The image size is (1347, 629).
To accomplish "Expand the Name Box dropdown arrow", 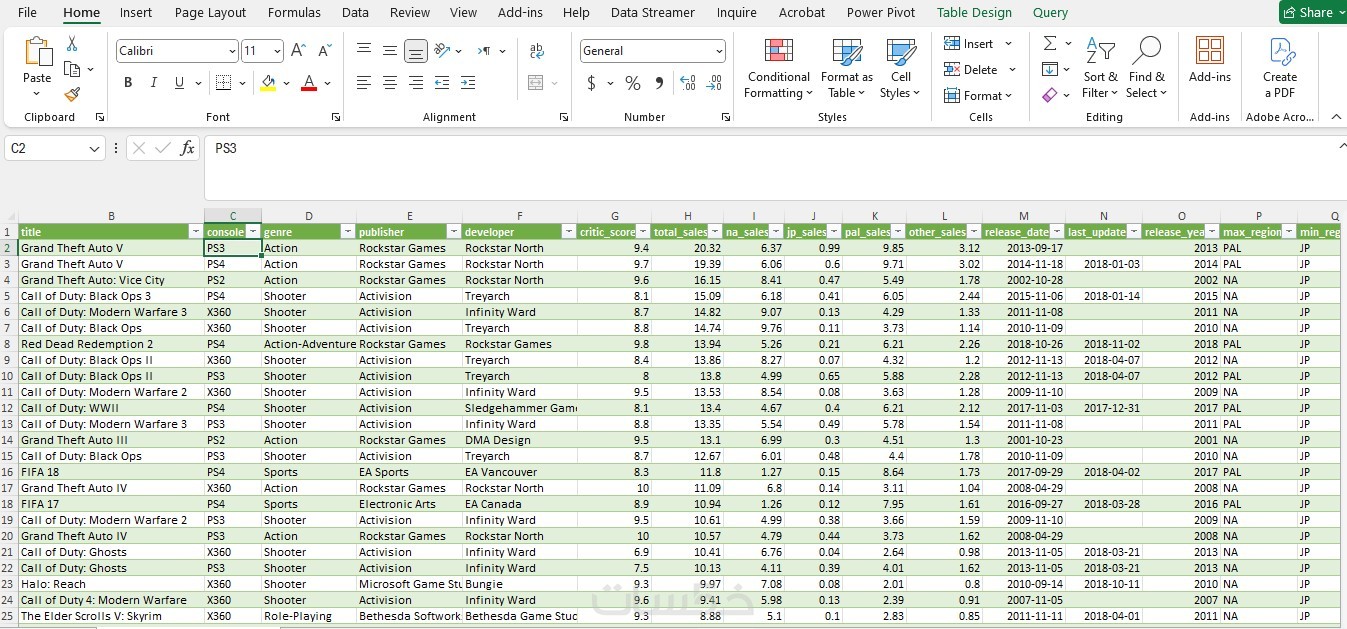I will pyautogui.click(x=95, y=148).
